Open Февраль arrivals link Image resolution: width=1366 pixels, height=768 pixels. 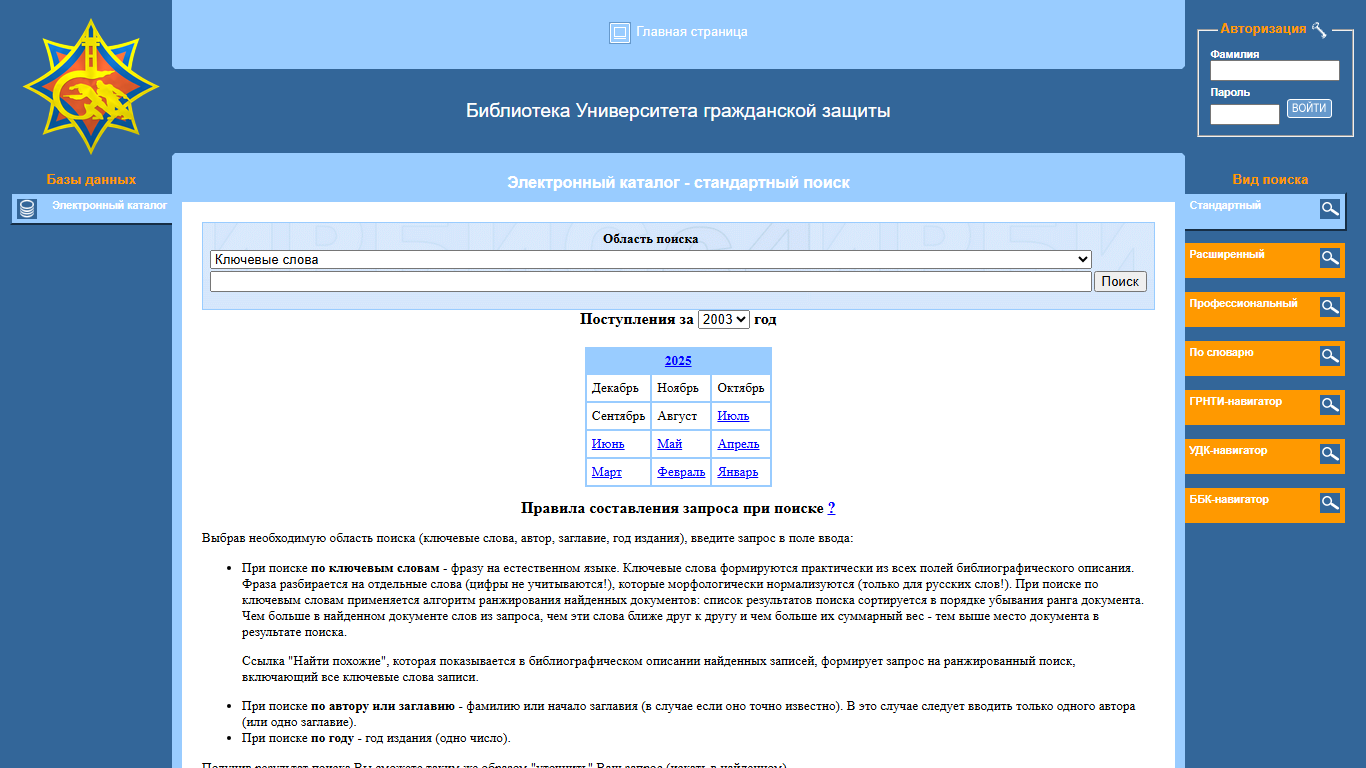pos(681,472)
